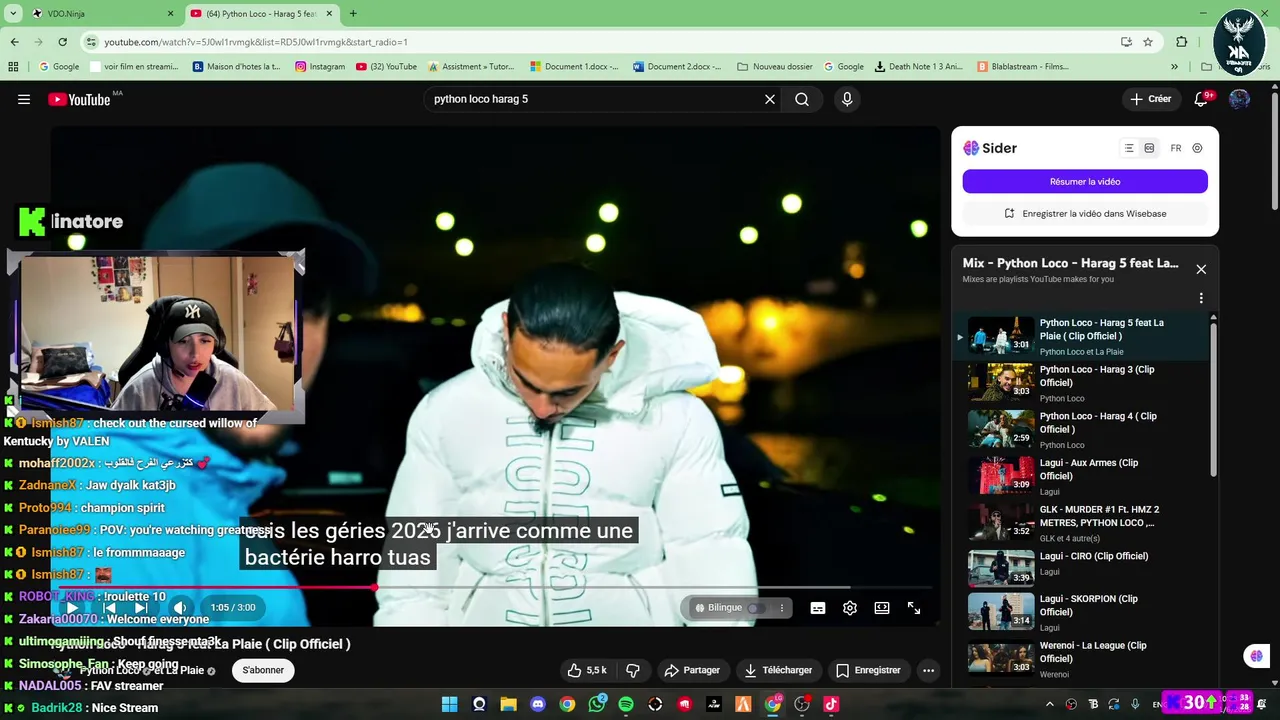This screenshot has height=720, width=1280.
Task: Toggle the Bilingue subtitles switch
Action: click(756, 608)
